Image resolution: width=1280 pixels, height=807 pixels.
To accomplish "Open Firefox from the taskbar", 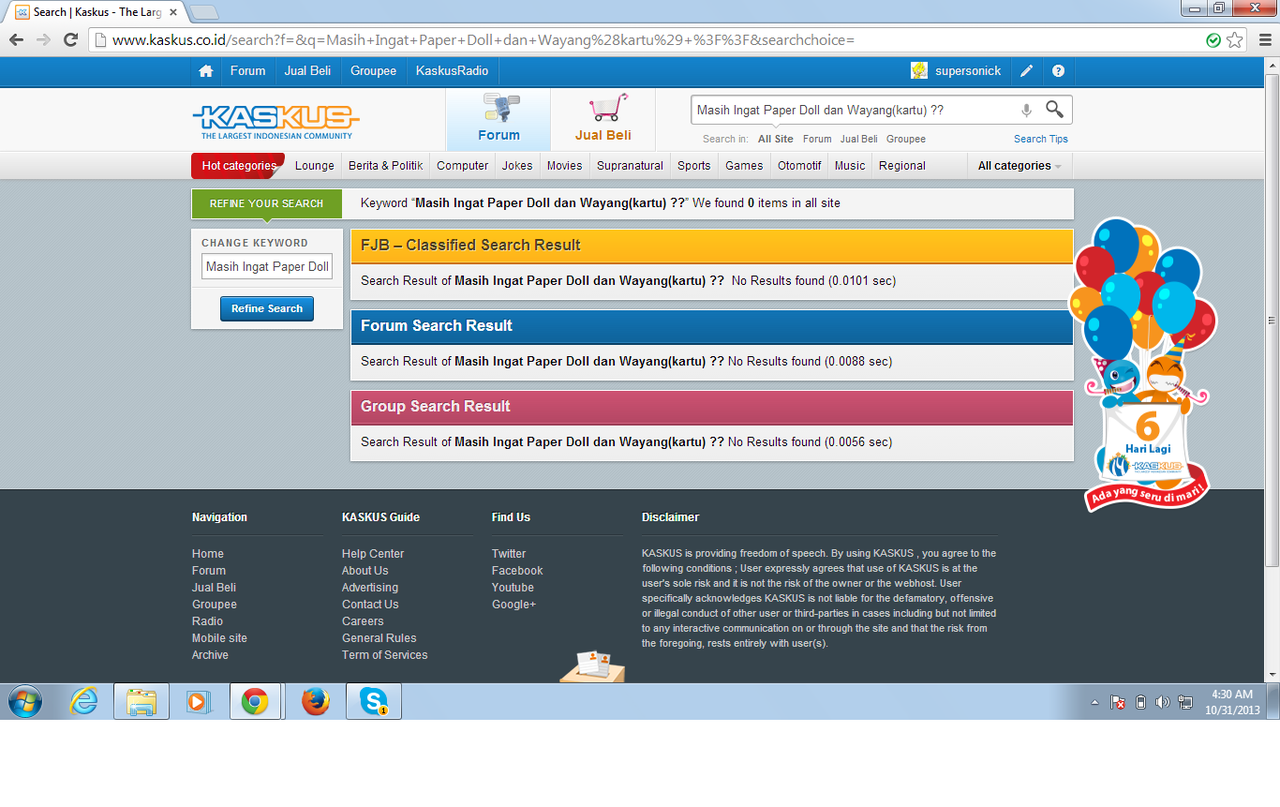I will tap(315, 702).
